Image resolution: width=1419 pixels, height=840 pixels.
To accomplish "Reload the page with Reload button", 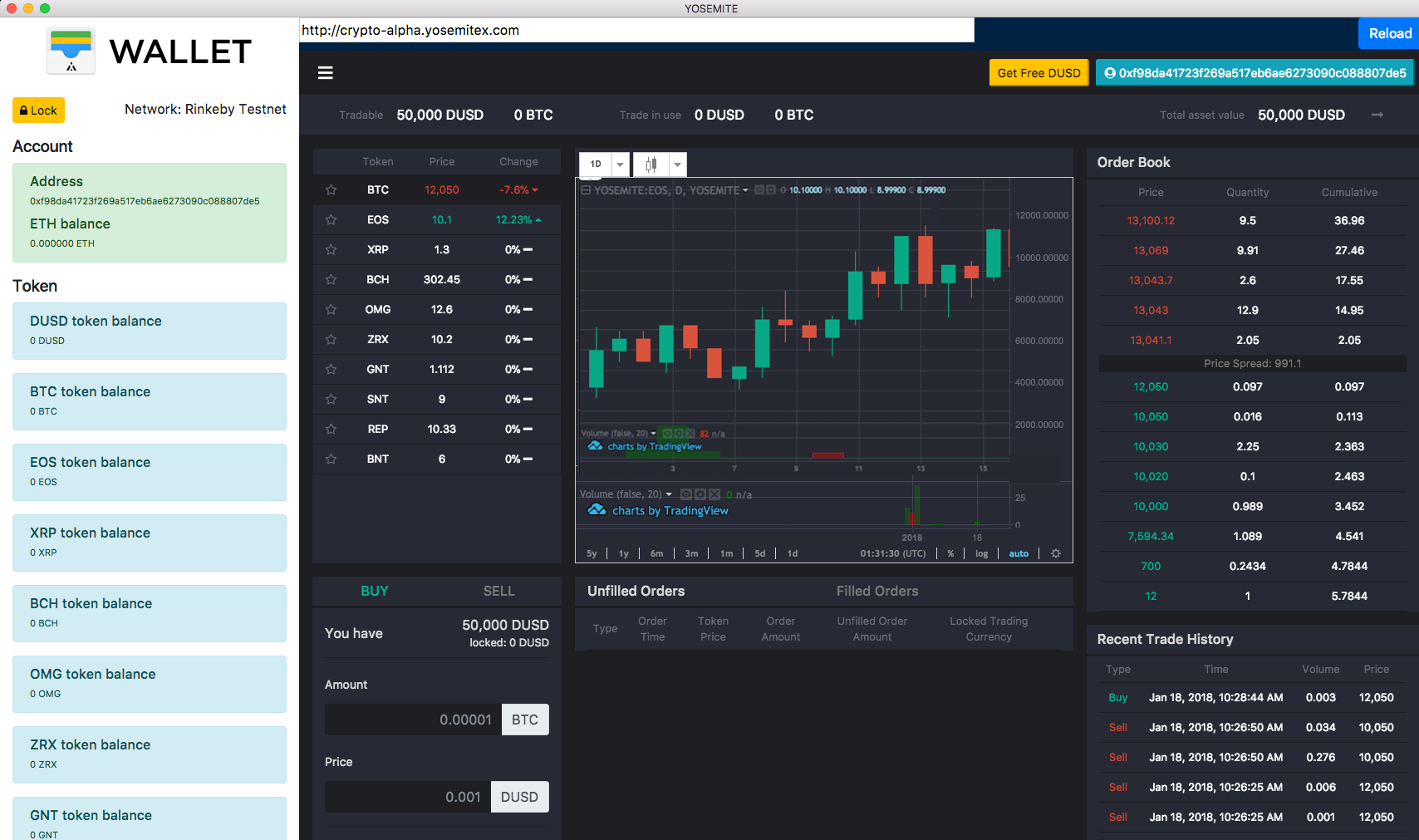I will click(x=1389, y=33).
